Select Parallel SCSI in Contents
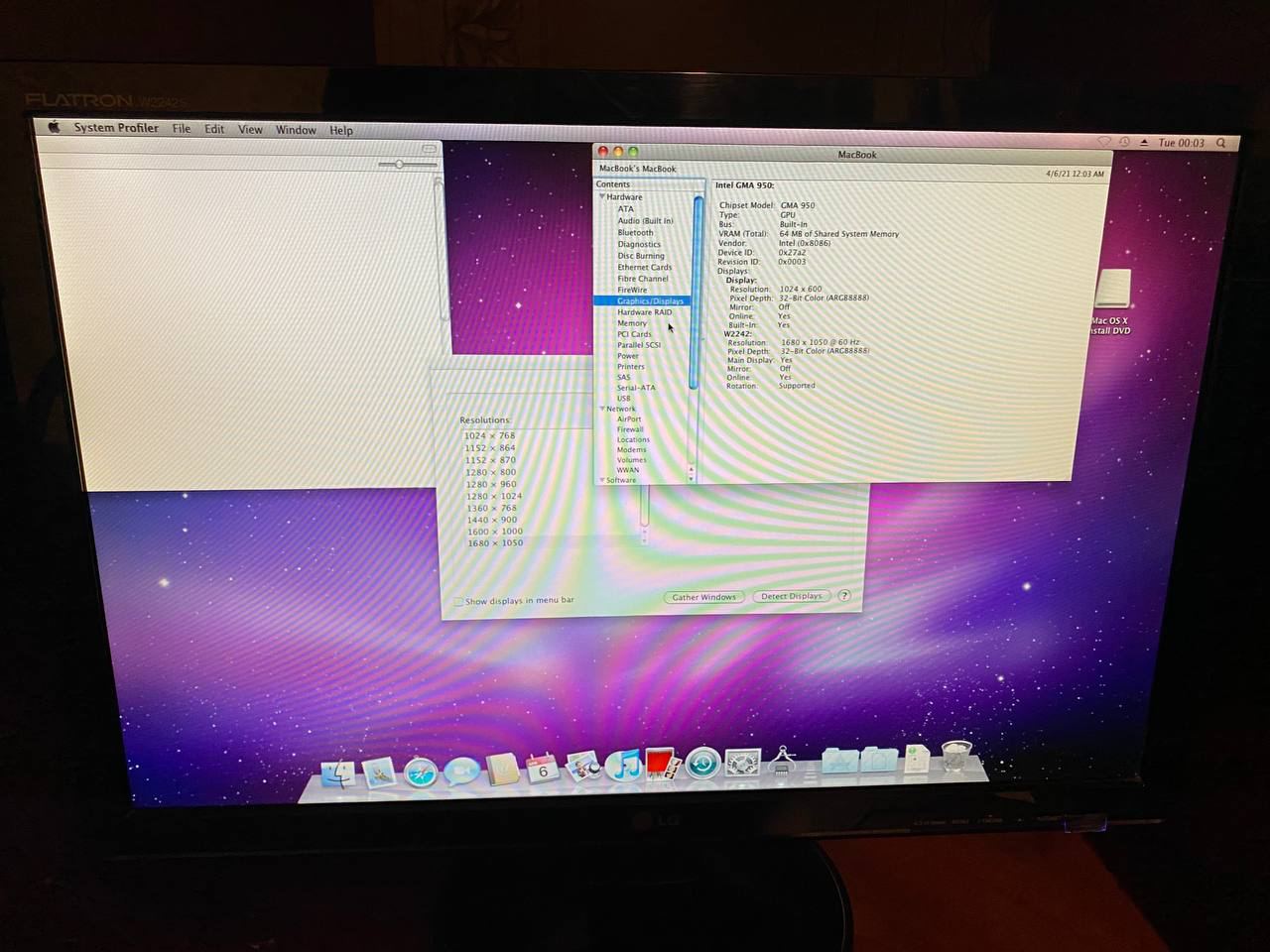The height and width of the screenshot is (952, 1270). pyautogui.click(x=639, y=345)
